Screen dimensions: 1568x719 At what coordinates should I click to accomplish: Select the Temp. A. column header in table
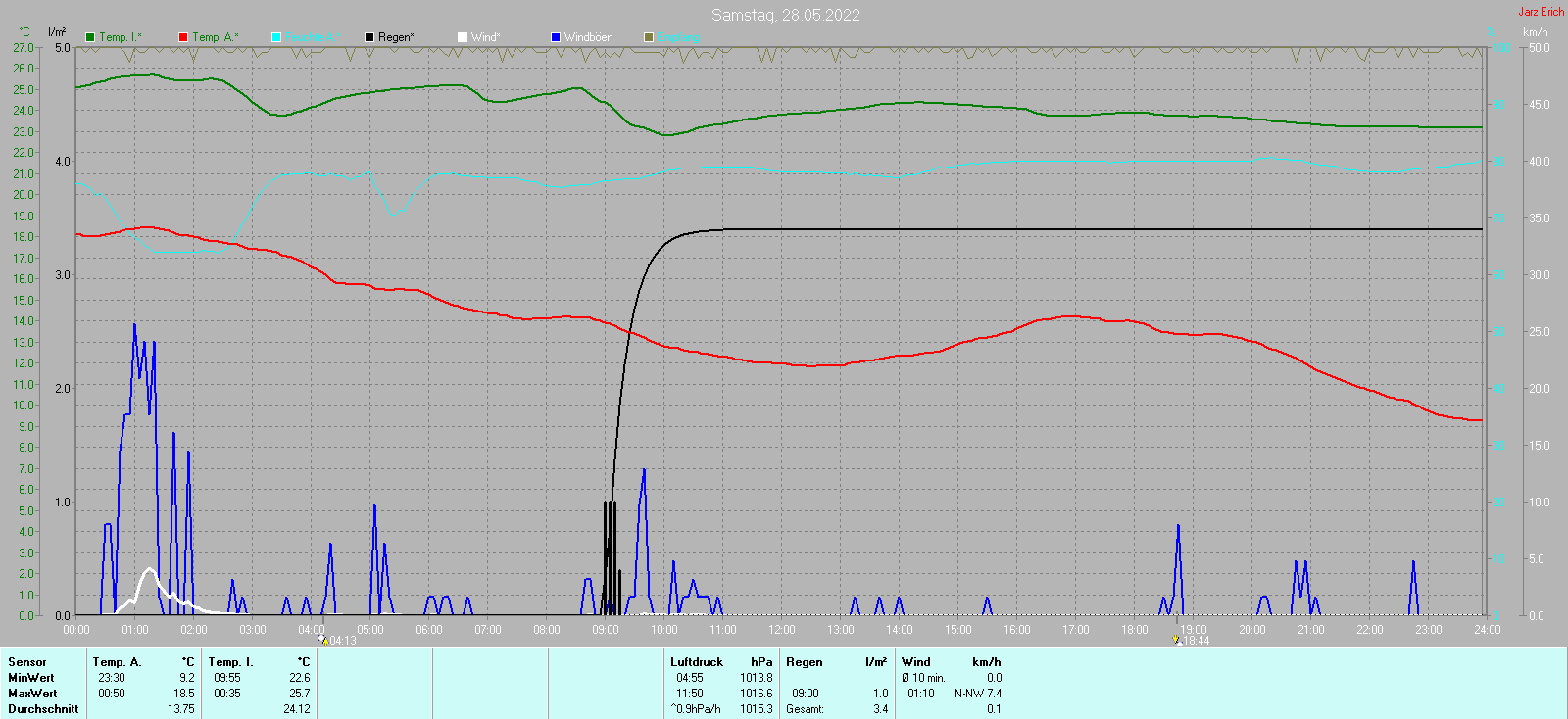click(x=117, y=662)
